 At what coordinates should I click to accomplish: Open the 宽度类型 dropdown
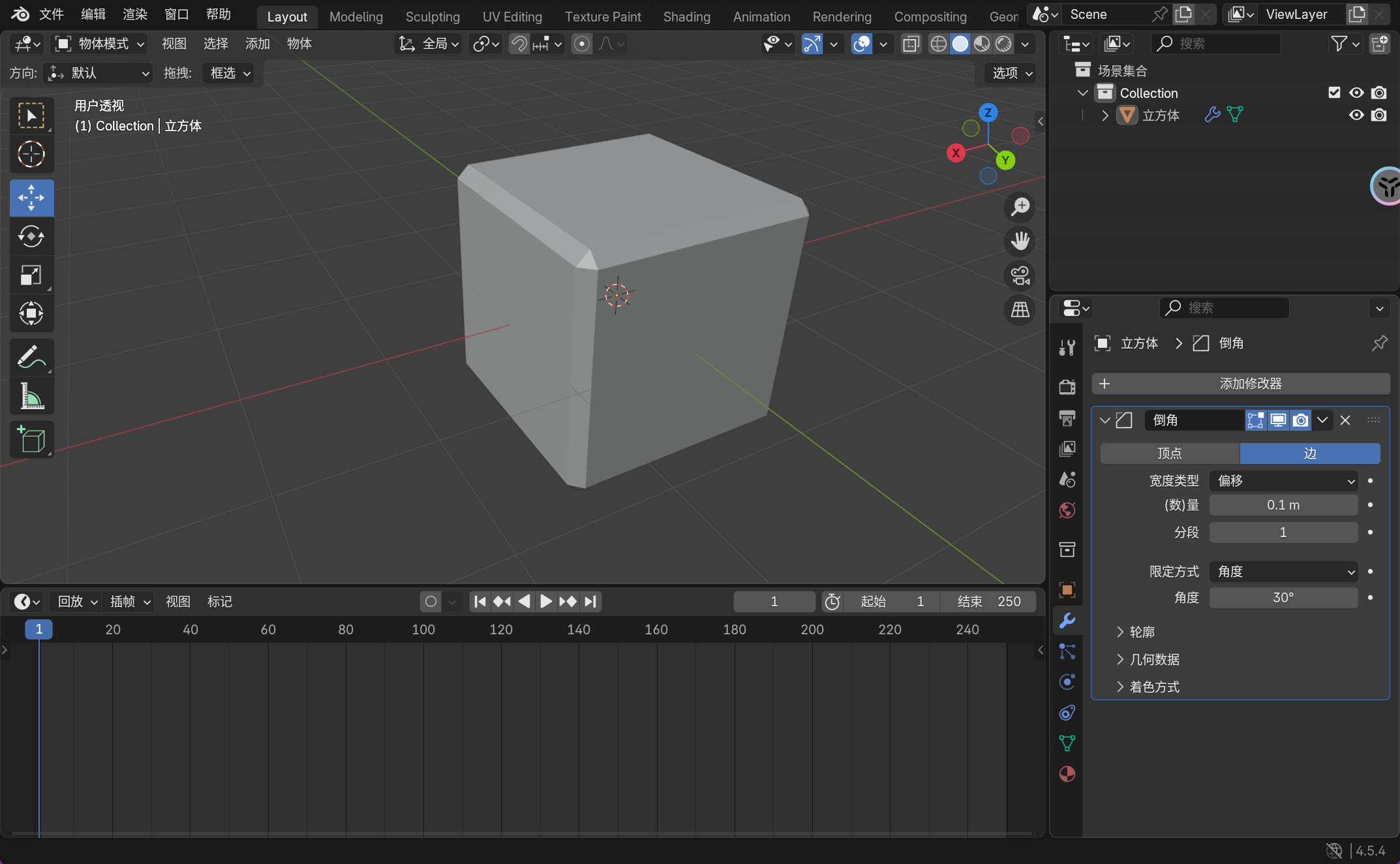(x=1283, y=481)
